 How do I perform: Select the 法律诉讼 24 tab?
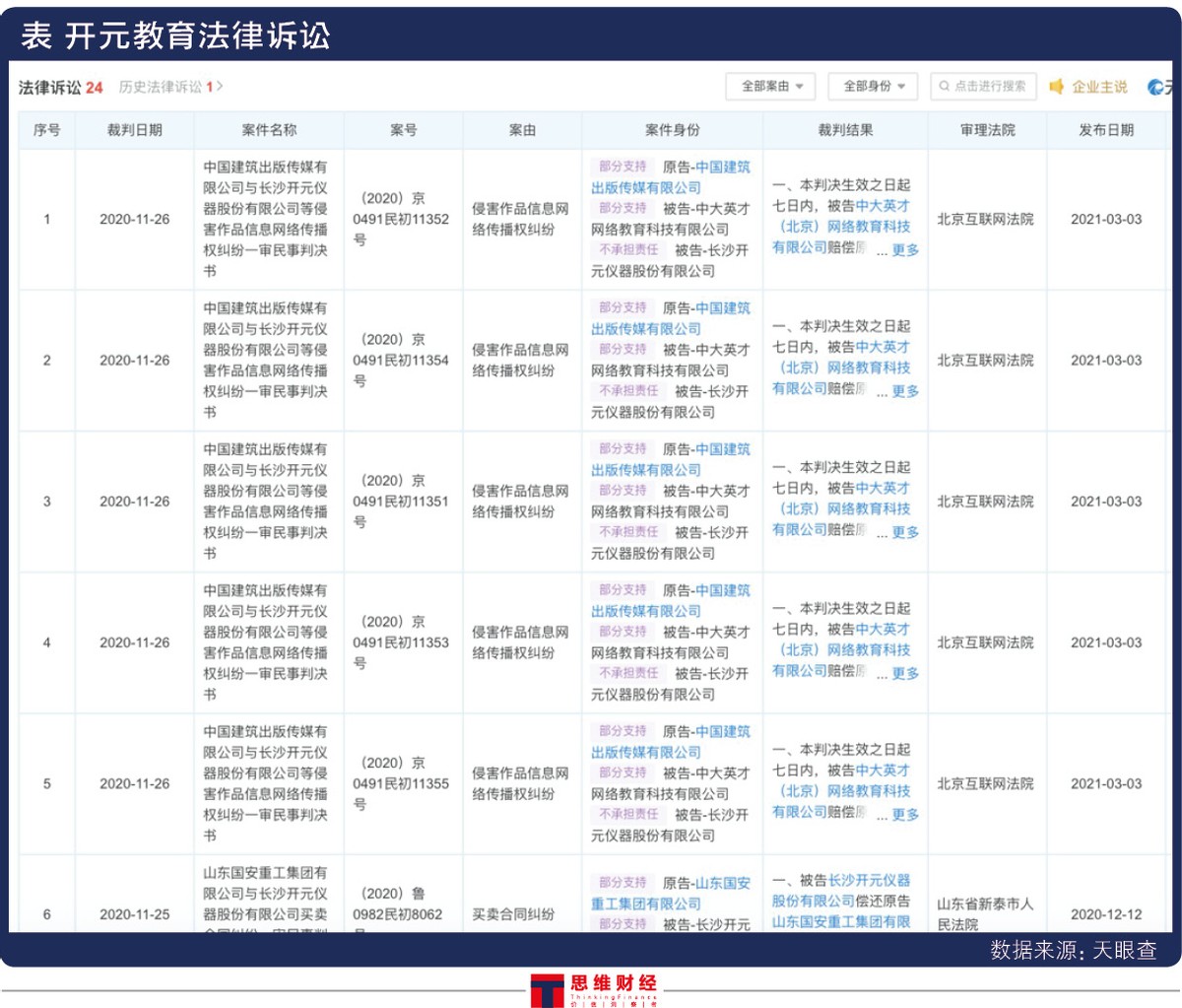[60, 87]
